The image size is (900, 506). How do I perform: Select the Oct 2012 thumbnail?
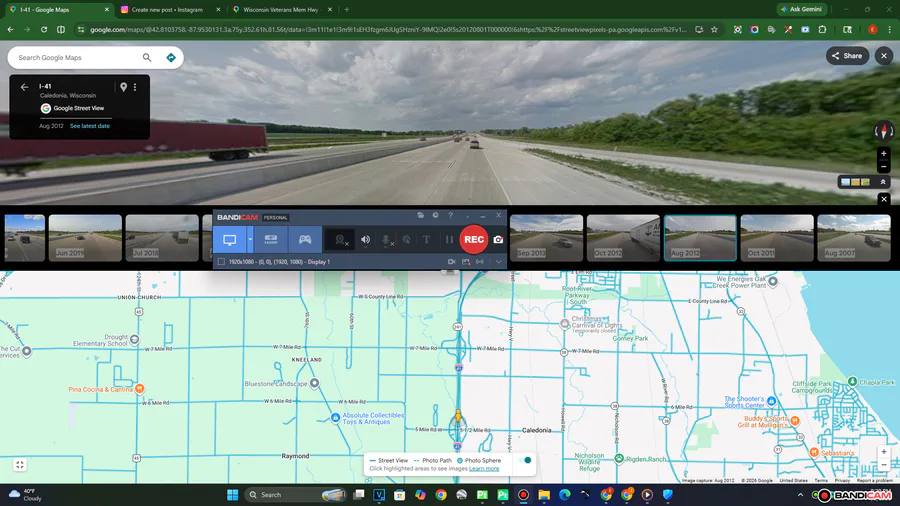pyautogui.click(x=623, y=238)
